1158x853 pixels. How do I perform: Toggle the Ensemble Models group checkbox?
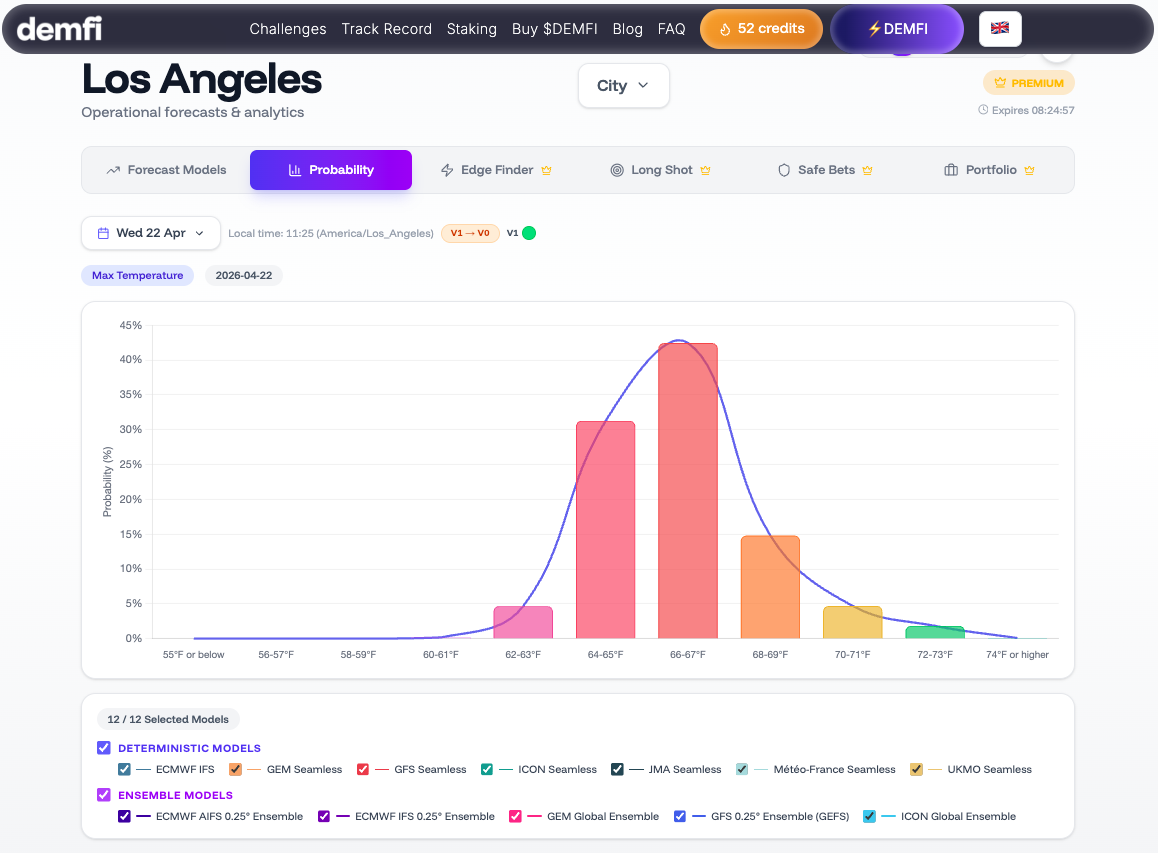point(104,795)
